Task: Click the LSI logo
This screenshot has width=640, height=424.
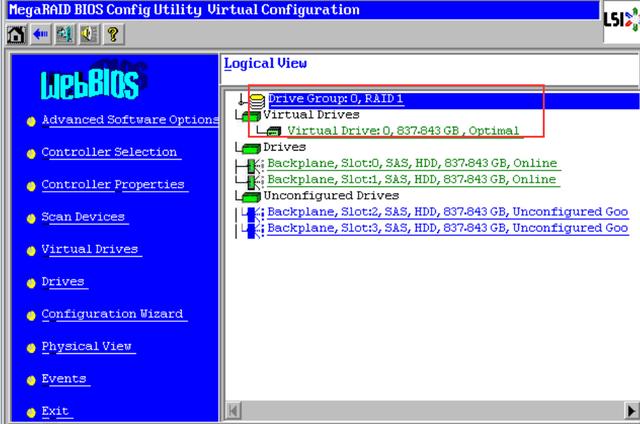Action: (x=622, y=20)
